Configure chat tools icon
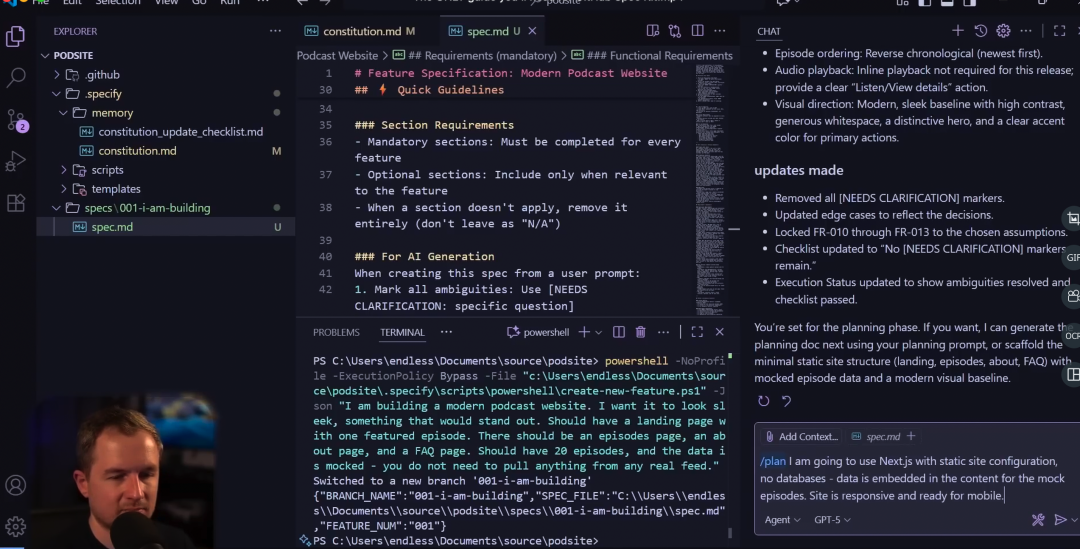The height and width of the screenshot is (549, 1080). tap(1038, 520)
